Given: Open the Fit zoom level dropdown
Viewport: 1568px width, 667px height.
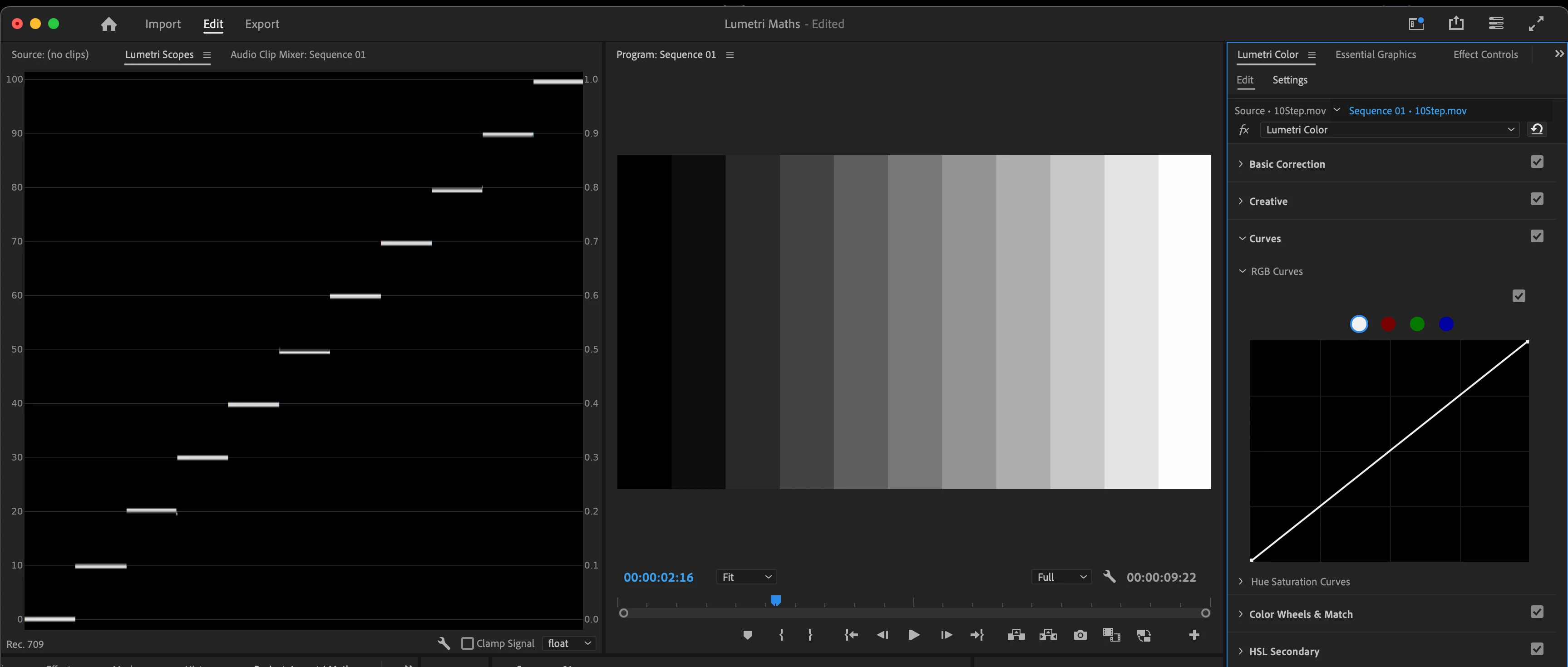Looking at the screenshot, I should click(x=746, y=577).
